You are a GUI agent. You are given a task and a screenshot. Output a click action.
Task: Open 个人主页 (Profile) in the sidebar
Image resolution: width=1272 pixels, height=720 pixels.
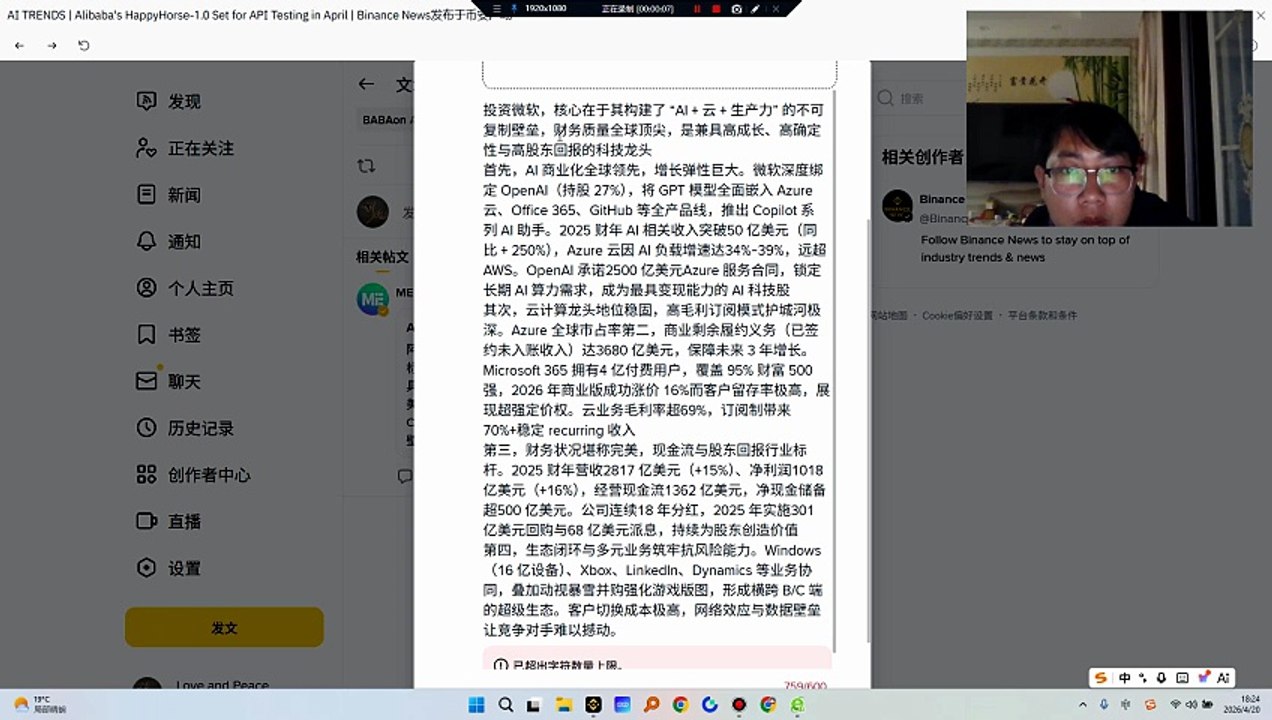[185, 288]
